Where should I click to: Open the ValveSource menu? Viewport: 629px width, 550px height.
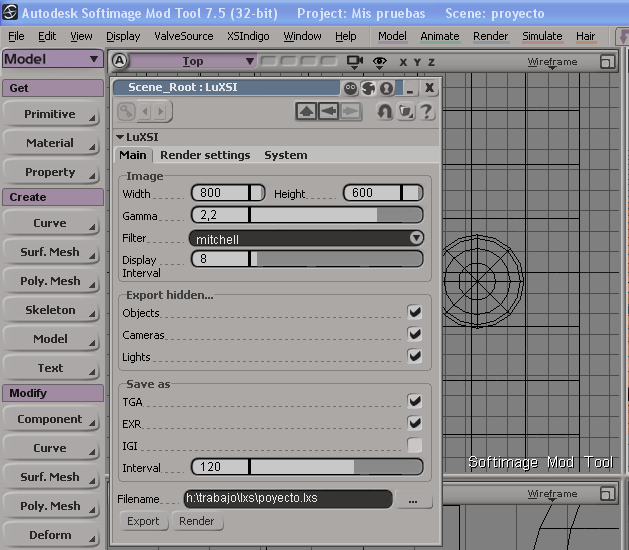point(184,37)
